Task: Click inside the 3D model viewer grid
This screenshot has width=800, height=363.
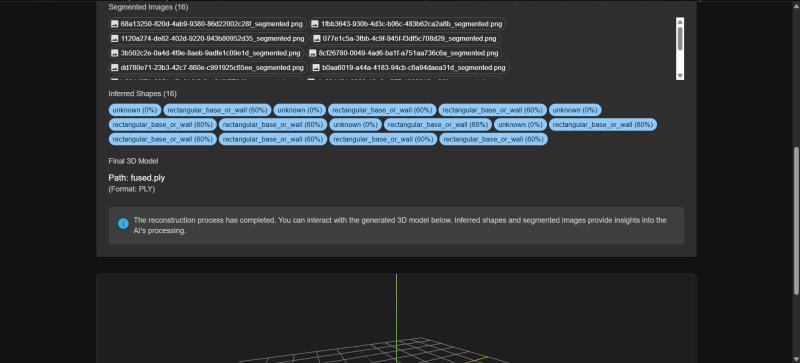Action: click(x=396, y=318)
